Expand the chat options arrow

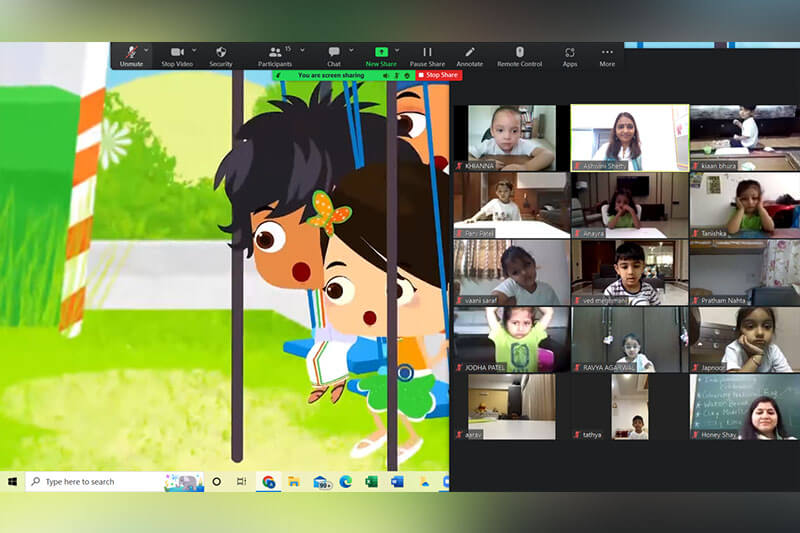[x=351, y=50]
